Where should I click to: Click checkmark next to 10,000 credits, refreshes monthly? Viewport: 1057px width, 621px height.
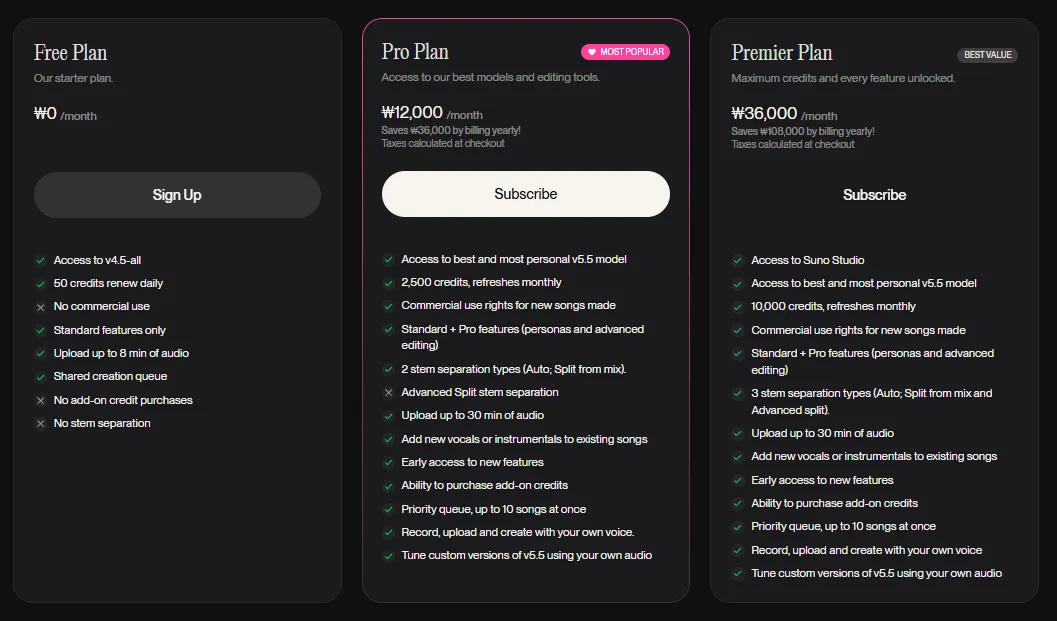point(737,307)
